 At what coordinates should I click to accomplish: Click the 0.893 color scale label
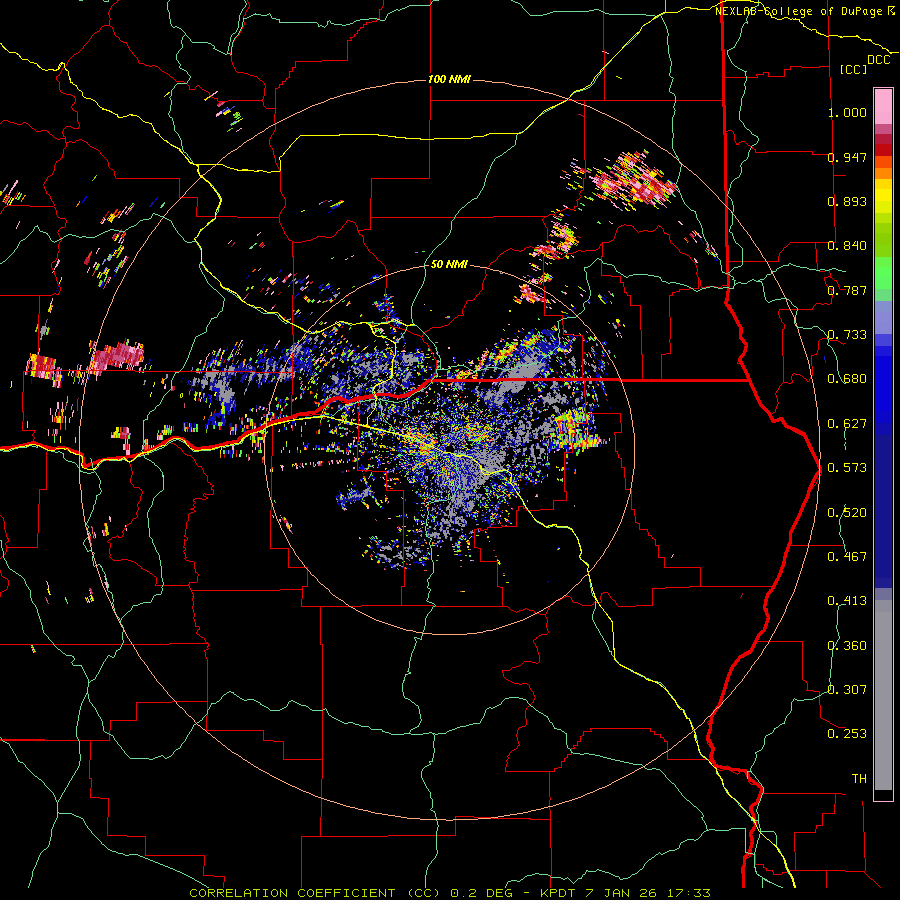pyautogui.click(x=847, y=201)
